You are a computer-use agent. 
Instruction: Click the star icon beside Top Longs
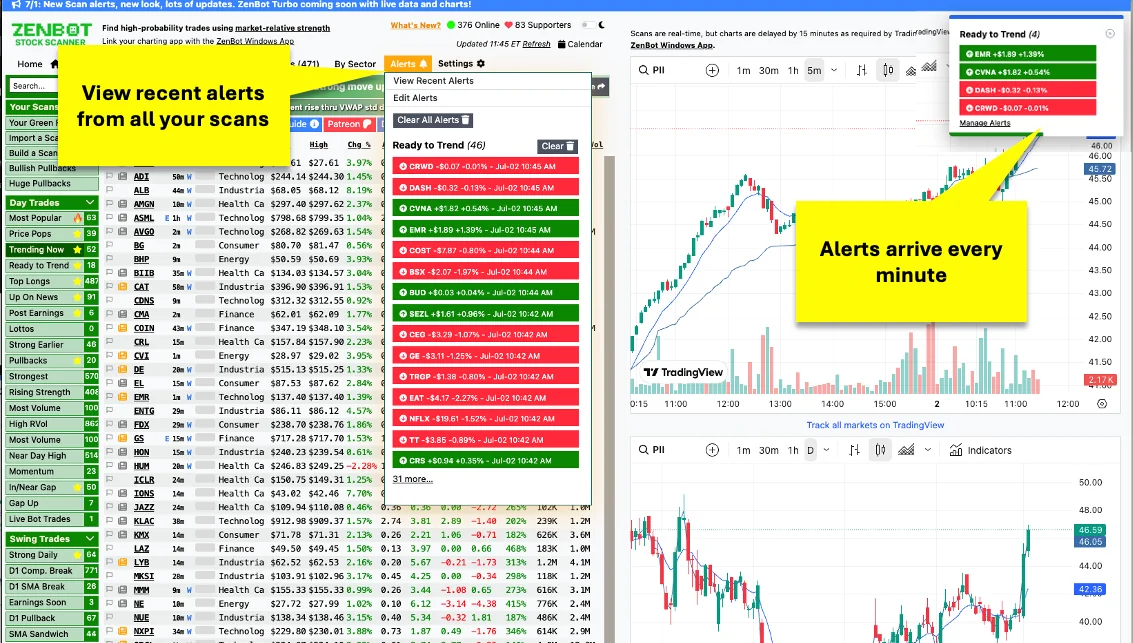77,282
